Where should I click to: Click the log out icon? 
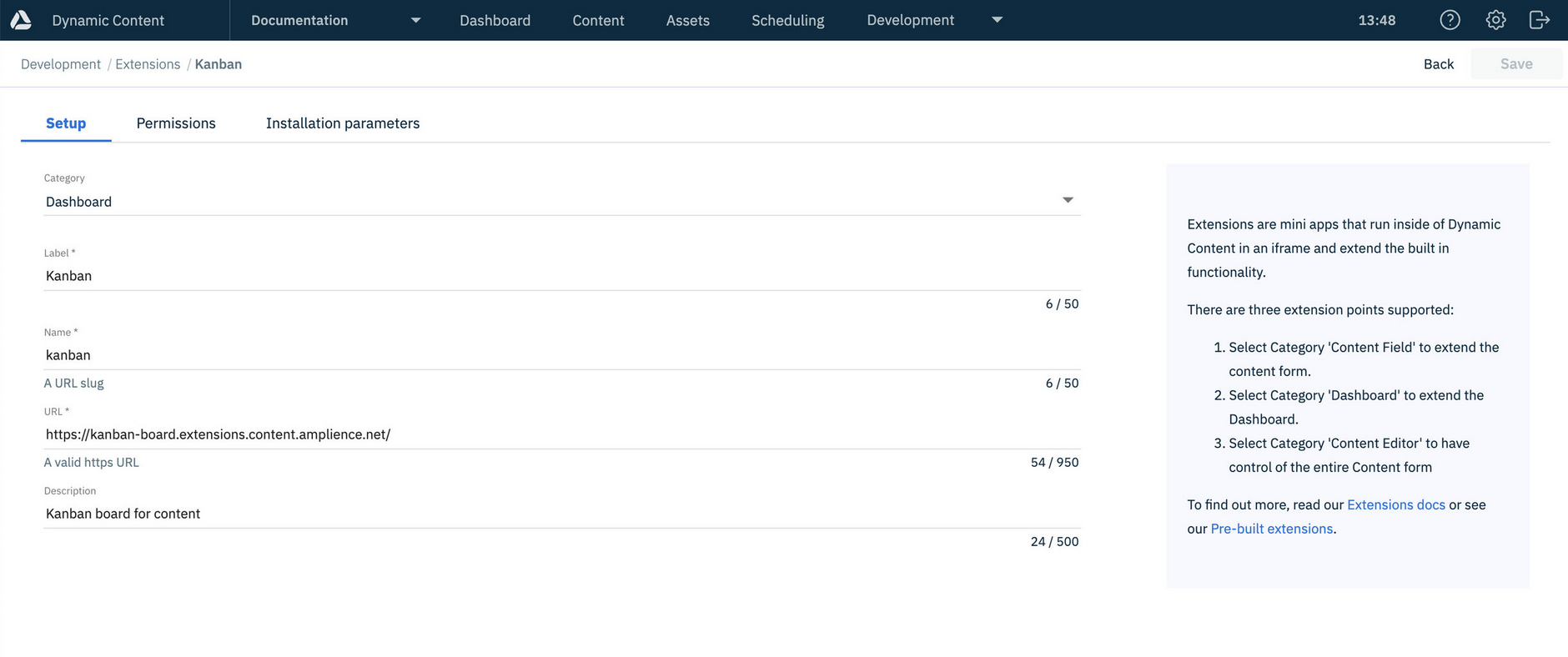[1539, 20]
